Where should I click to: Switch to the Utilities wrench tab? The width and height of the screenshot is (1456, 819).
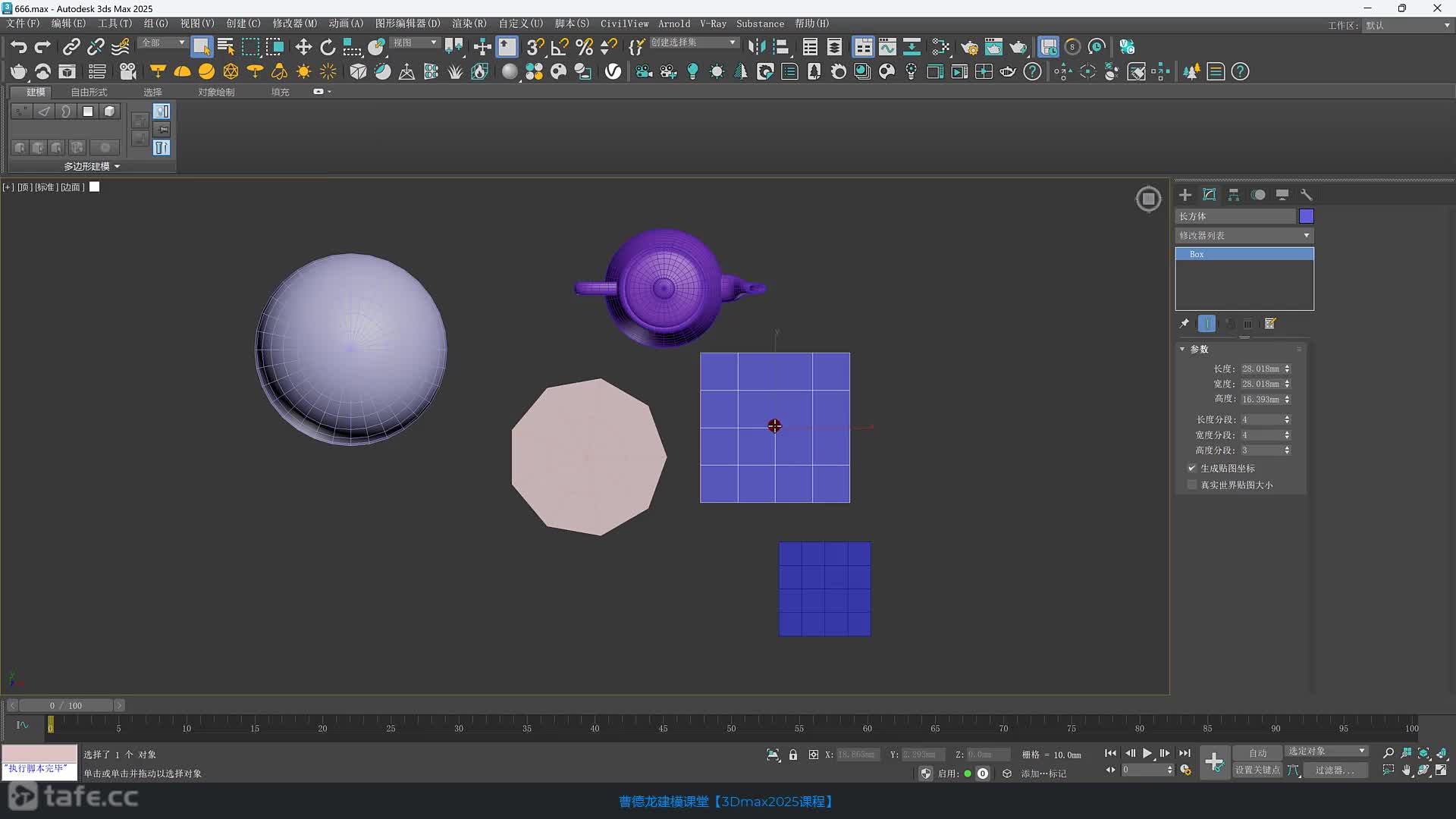(1306, 195)
